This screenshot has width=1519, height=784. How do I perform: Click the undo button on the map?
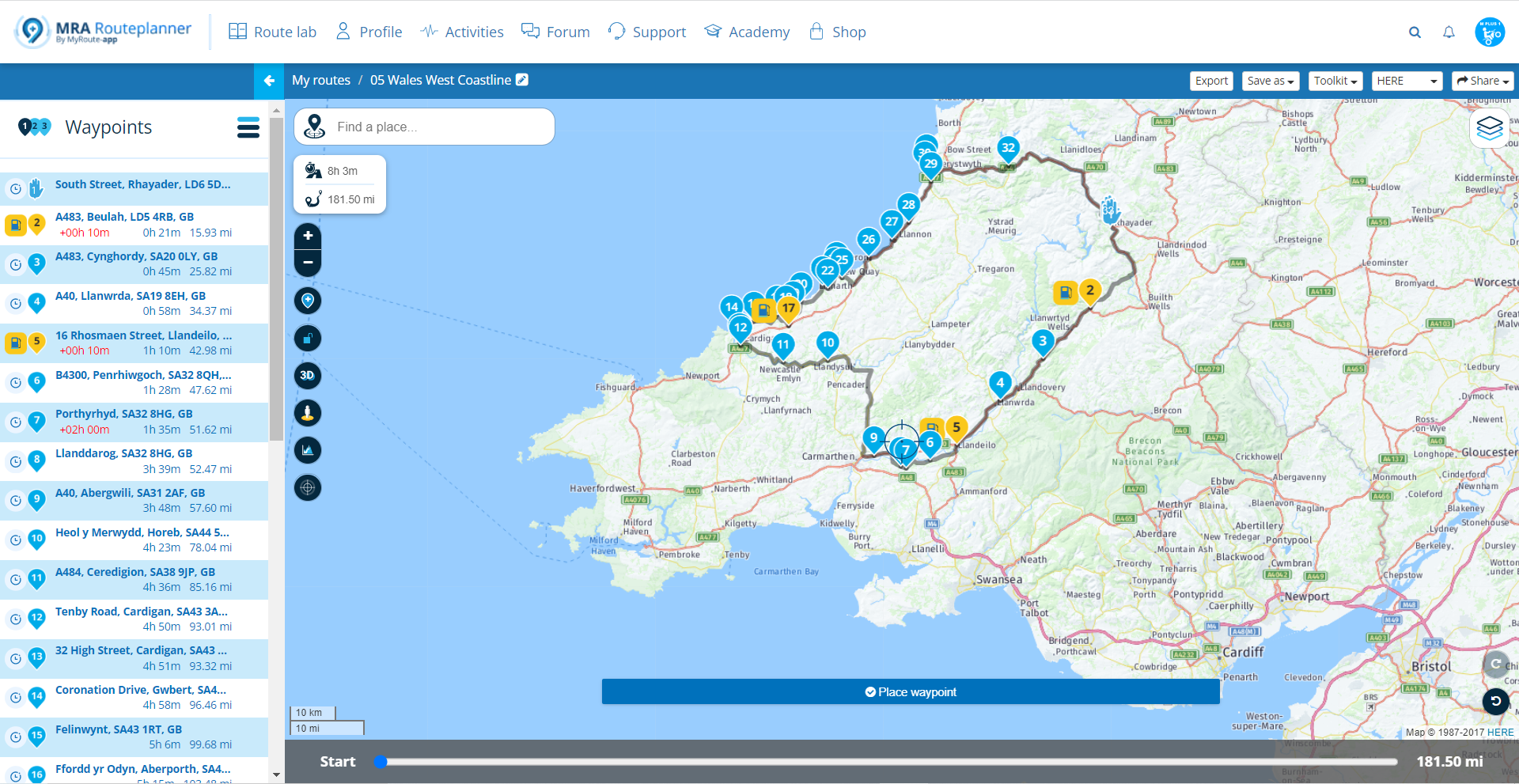pos(1495,701)
